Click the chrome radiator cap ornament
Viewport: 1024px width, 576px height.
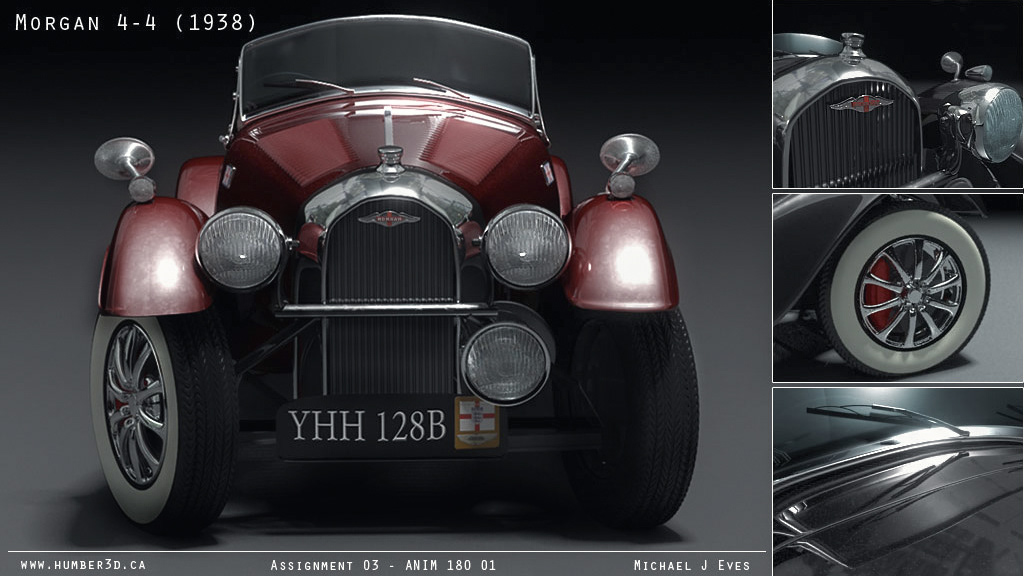pyautogui.click(x=390, y=161)
